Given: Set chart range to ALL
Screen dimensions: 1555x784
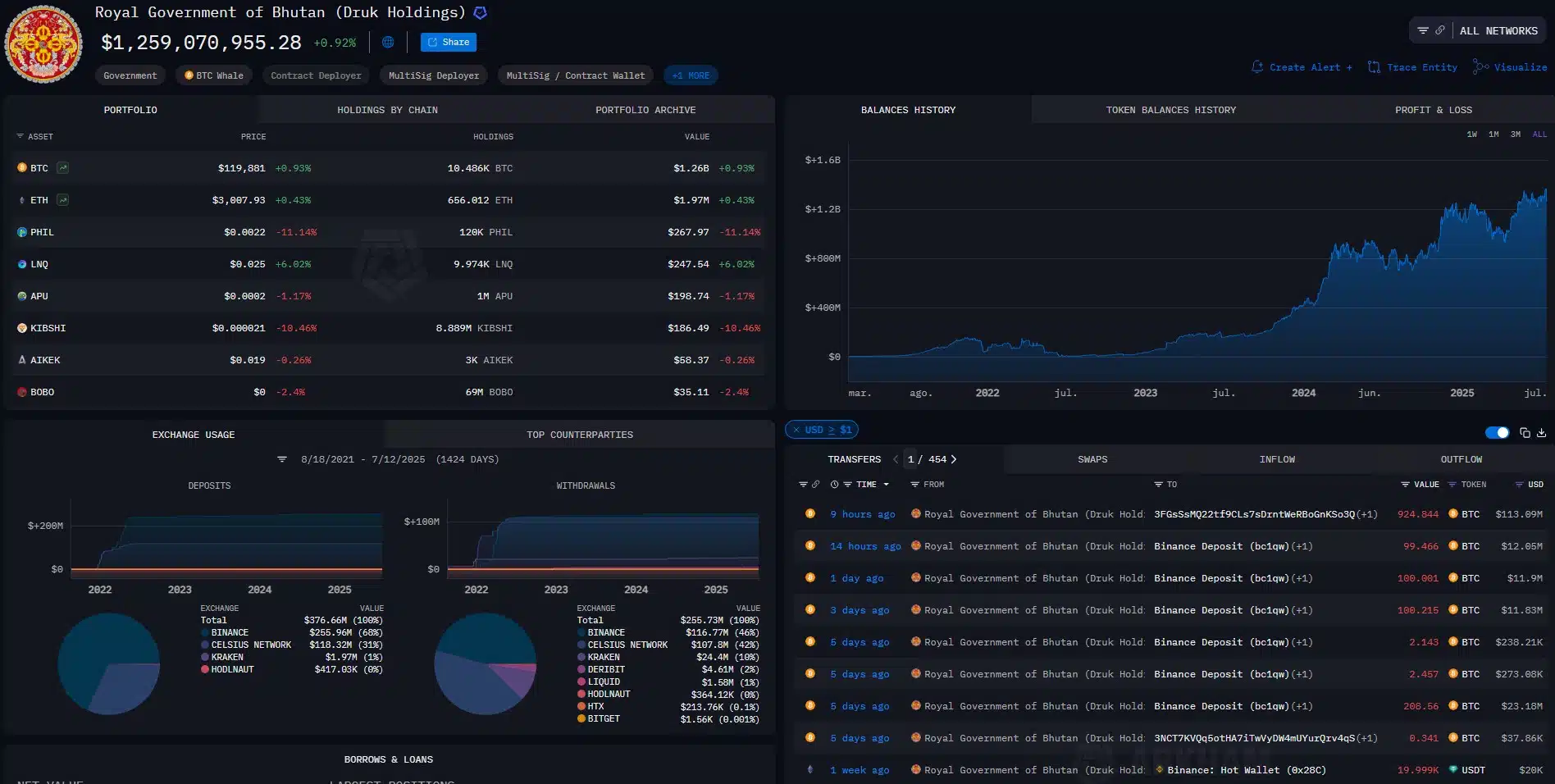Looking at the screenshot, I should click(1539, 134).
